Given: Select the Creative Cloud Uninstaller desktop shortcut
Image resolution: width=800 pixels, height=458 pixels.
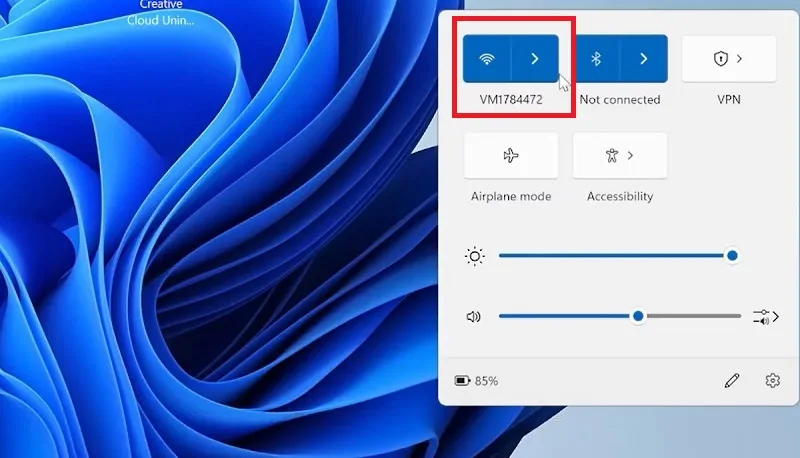Looking at the screenshot, I should [161, 13].
